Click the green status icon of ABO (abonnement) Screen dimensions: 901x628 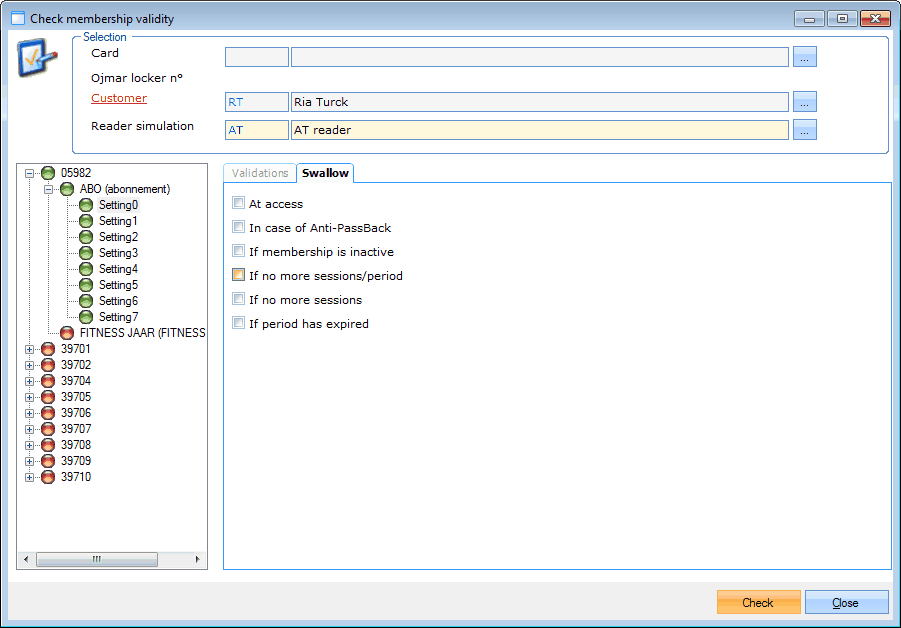tap(67, 189)
